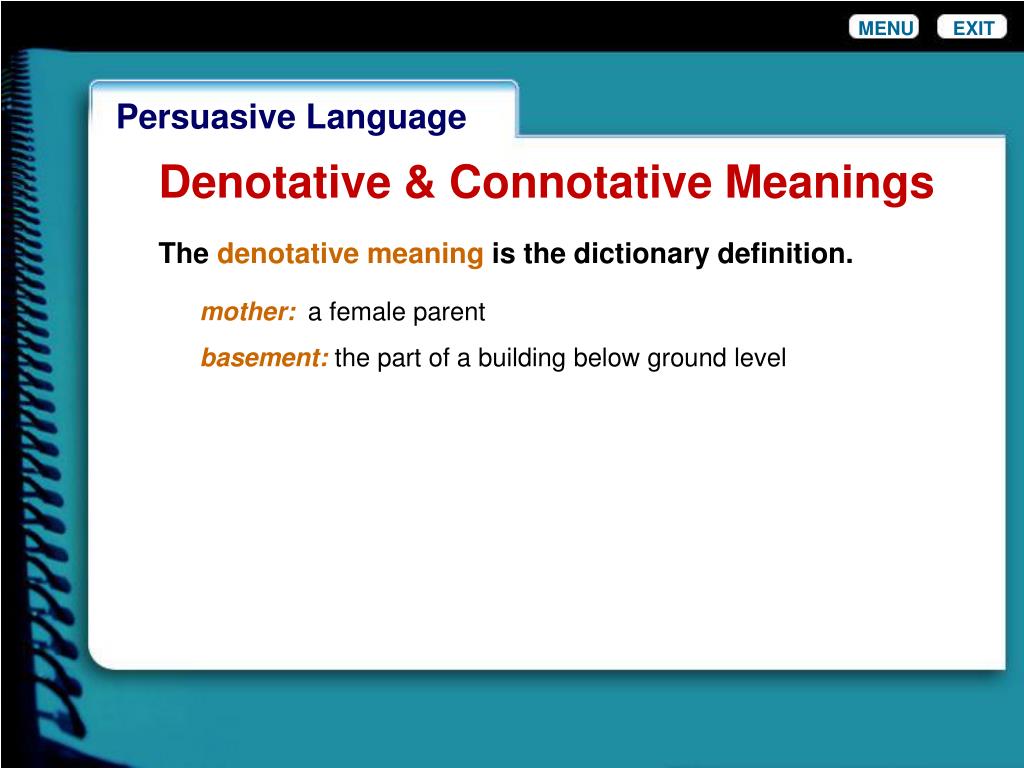Click the word 'basement:' in orange
Viewport: 1024px width, 768px height.
(264, 358)
